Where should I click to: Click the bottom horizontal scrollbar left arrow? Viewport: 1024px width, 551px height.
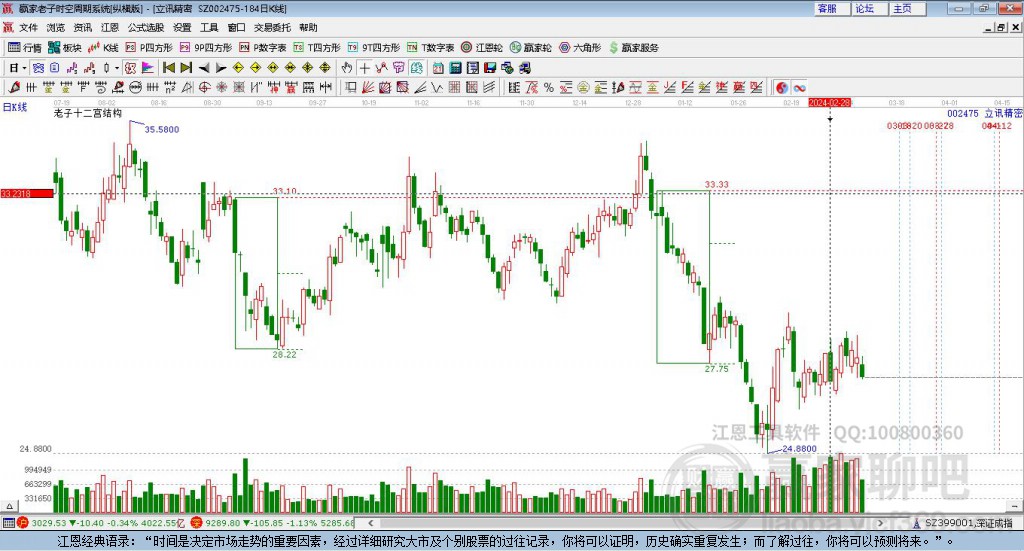click(x=370, y=523)
